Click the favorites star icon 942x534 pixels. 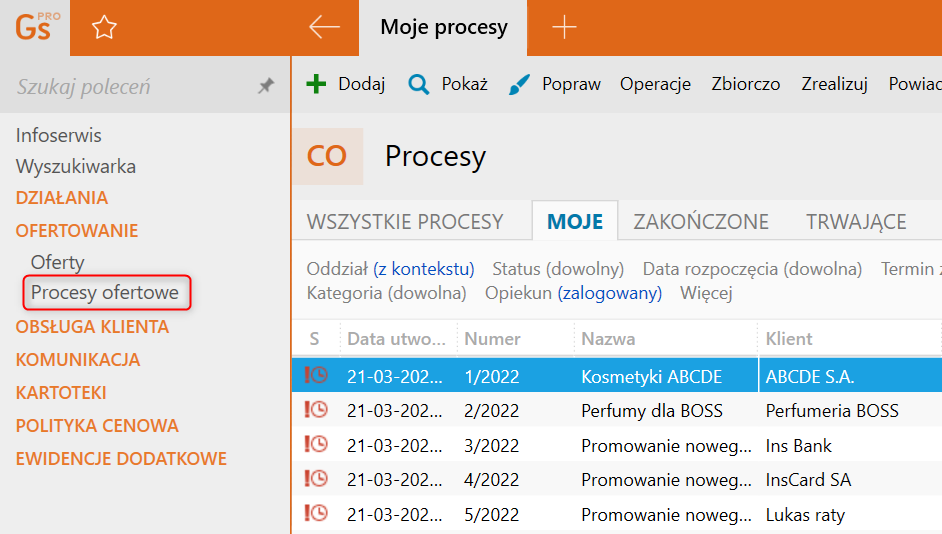pyautogui.click(x=104, y=28)
